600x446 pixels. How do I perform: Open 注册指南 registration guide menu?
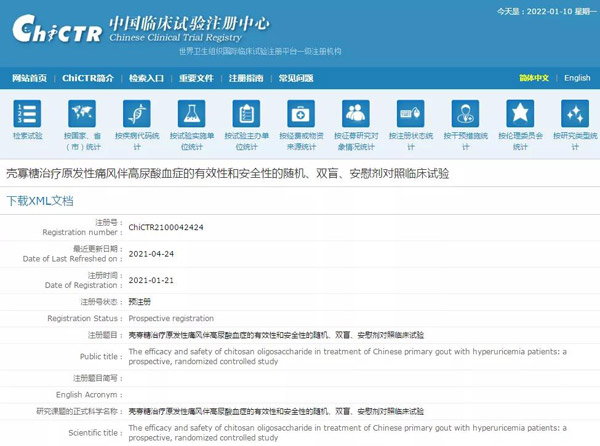(246, 78)
